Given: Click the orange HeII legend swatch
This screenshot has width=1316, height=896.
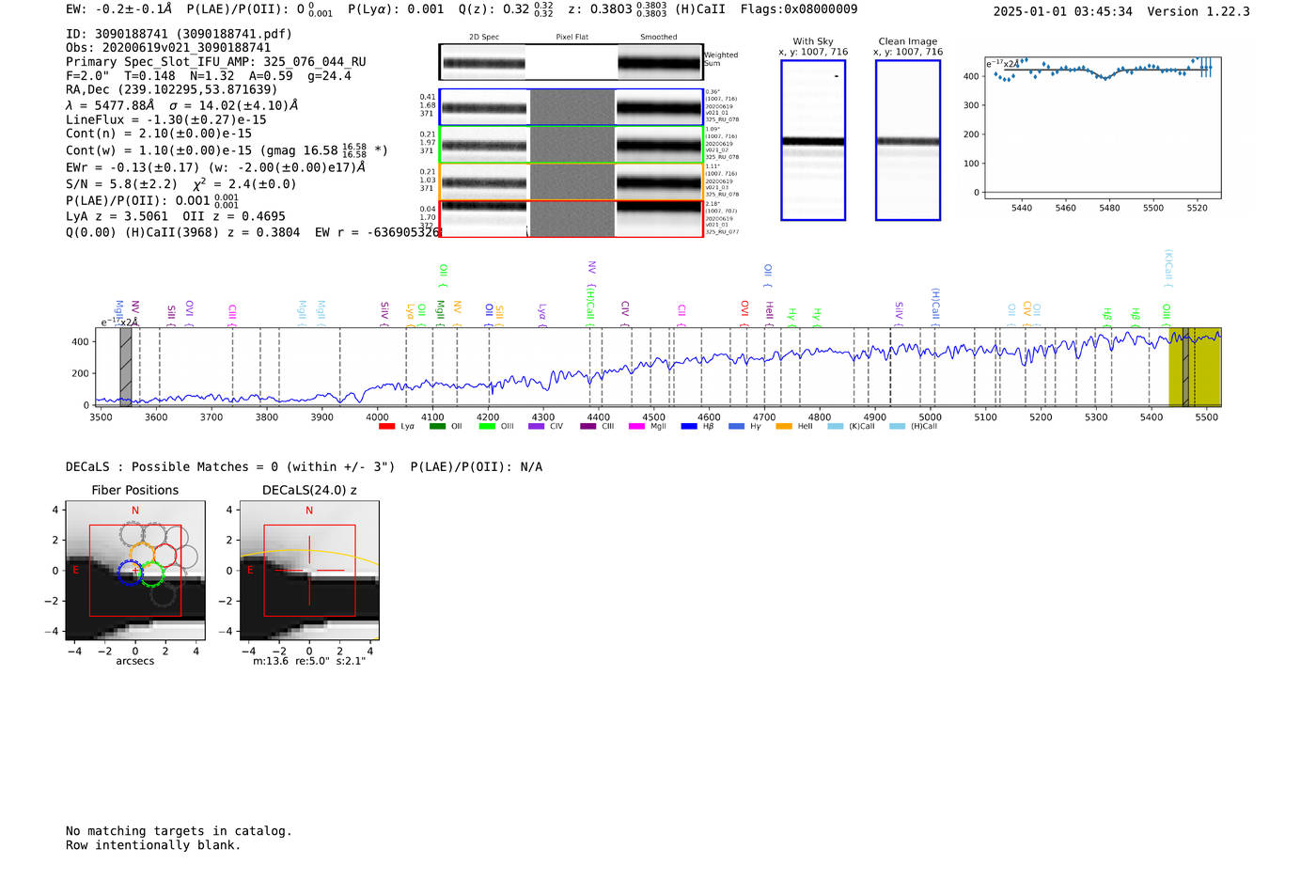Looking at the screenshot, I should [784, 427].
